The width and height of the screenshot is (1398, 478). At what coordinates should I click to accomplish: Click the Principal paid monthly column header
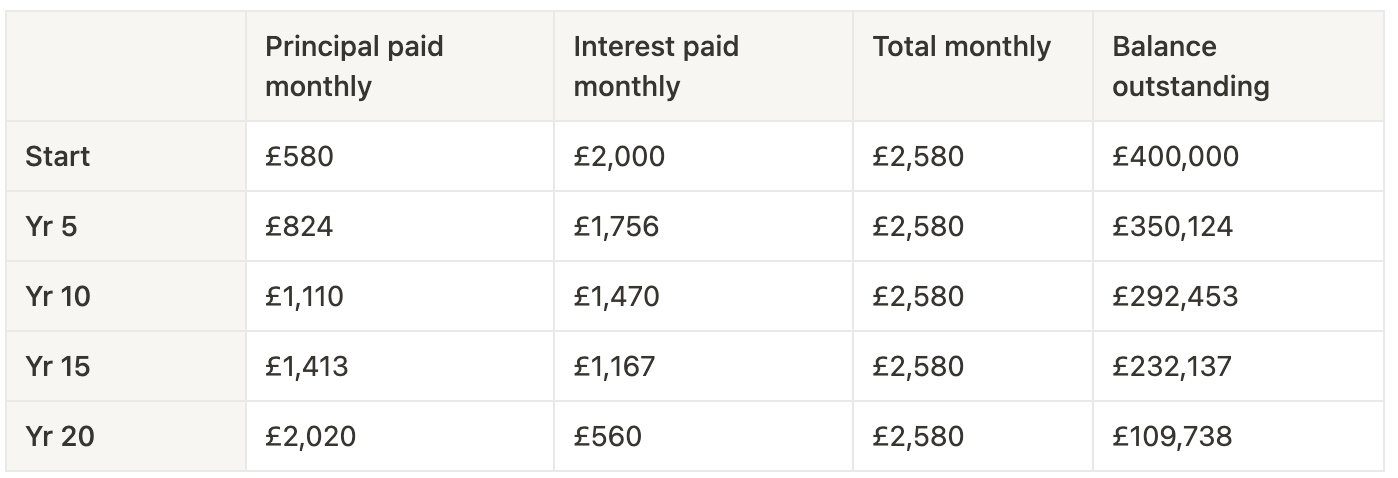pos(399,66)
